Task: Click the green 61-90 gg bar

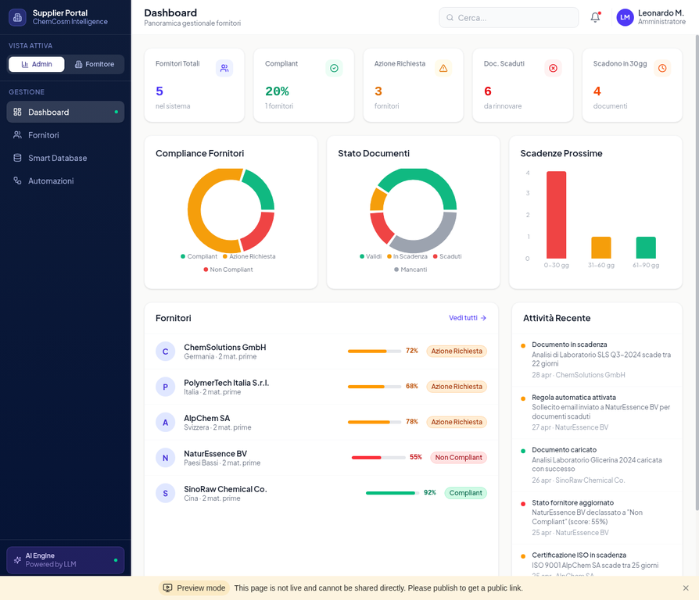Action: [x=646, y=248]
